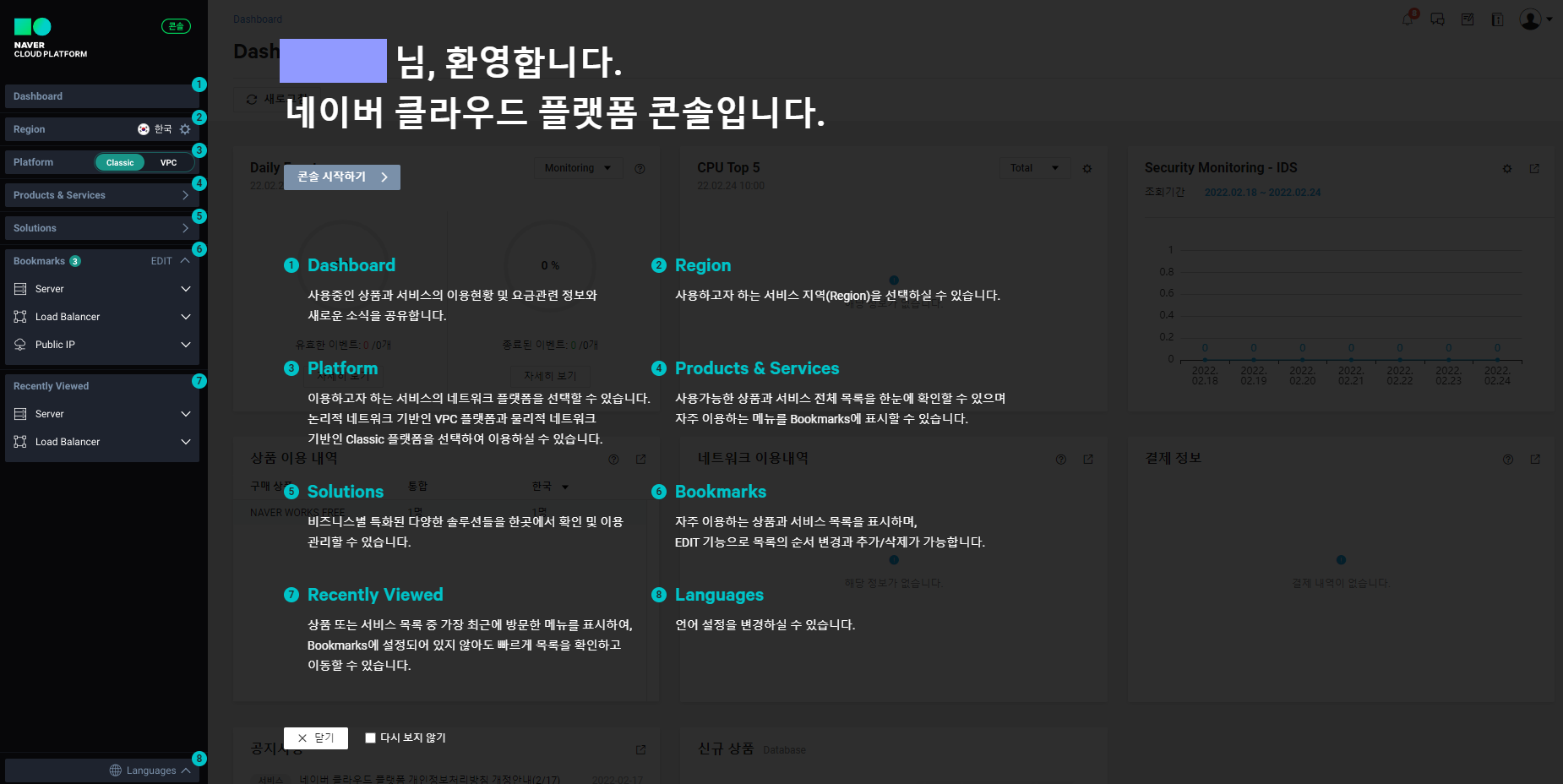Screen dimensions: 1563x784
Task: Click the Dashboard breadcrumb at top
Action: tap(258, 19)
